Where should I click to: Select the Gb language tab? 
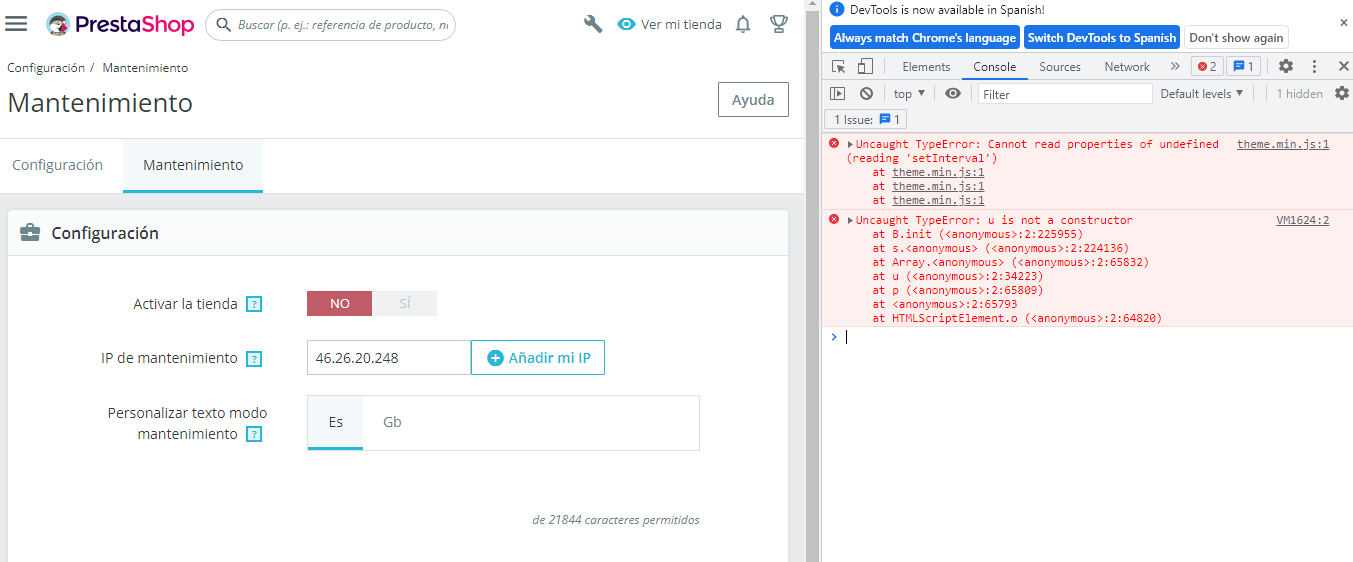392,422
